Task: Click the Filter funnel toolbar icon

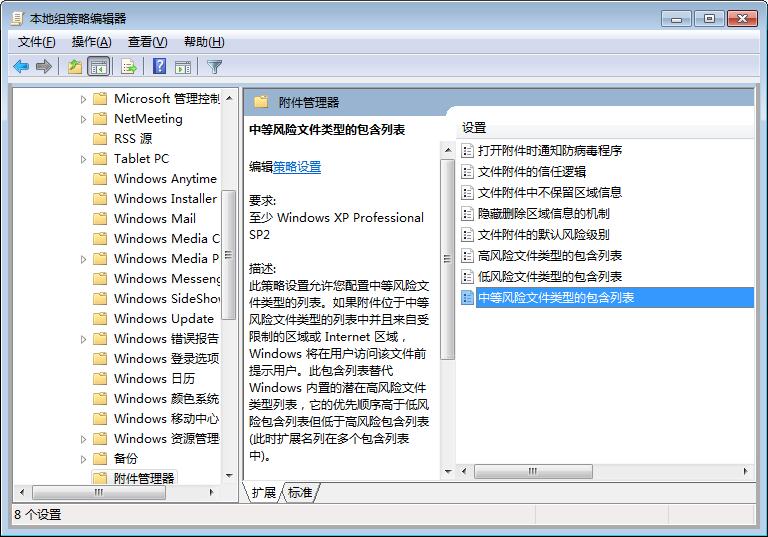Action: 215,67
